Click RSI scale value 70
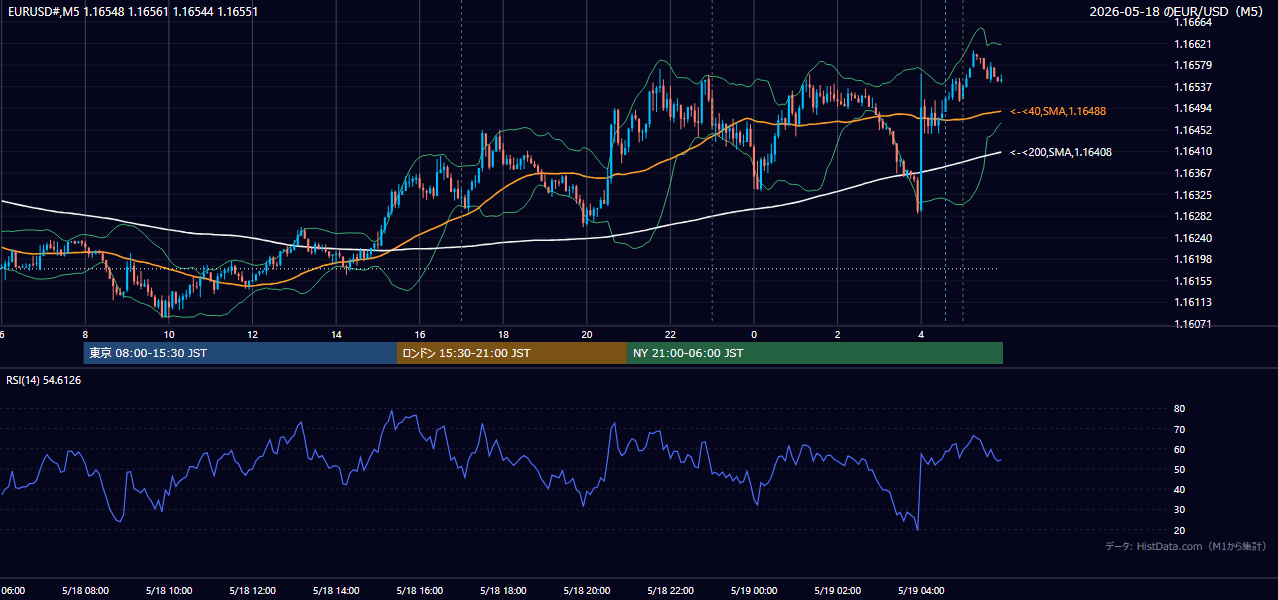1278x600 pixels. (x=1179, y=429)
